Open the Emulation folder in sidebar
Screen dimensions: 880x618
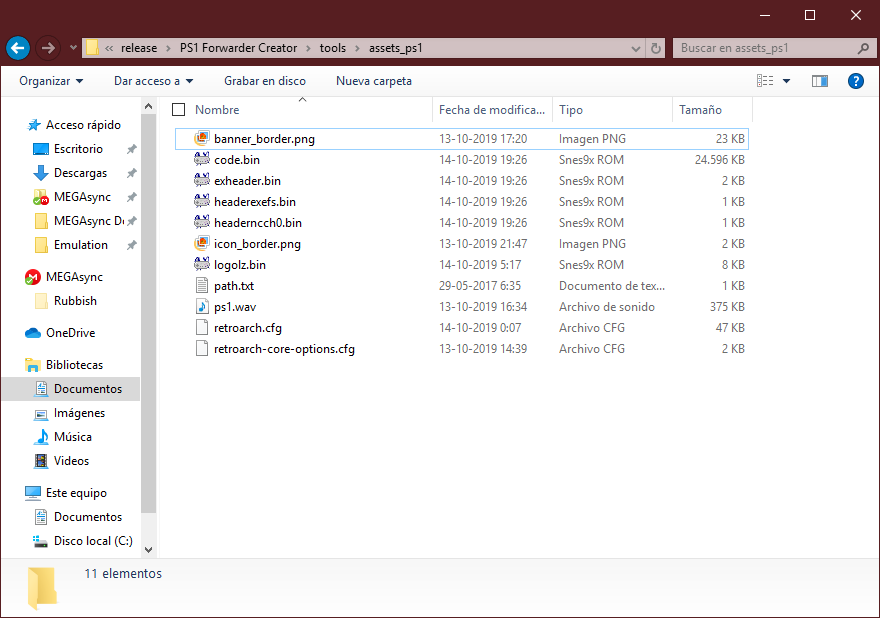point(81,245)
